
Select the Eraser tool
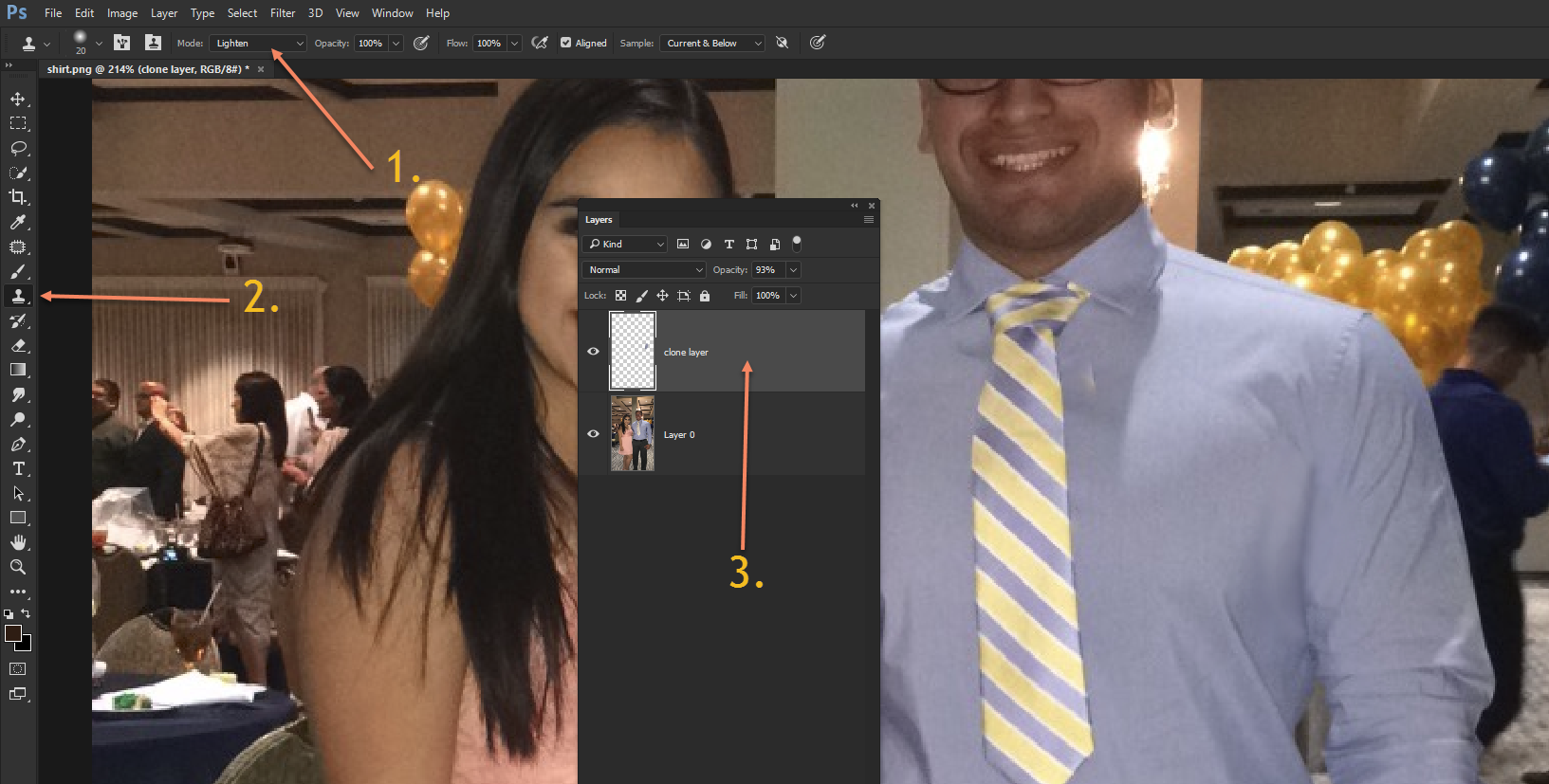pos(18,345)
